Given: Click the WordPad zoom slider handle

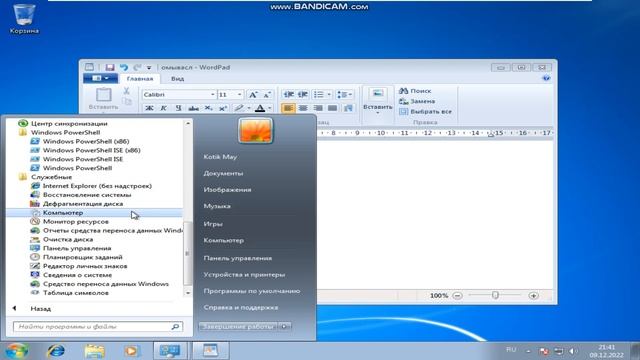Looking at the screenshot, I should 495,295.
